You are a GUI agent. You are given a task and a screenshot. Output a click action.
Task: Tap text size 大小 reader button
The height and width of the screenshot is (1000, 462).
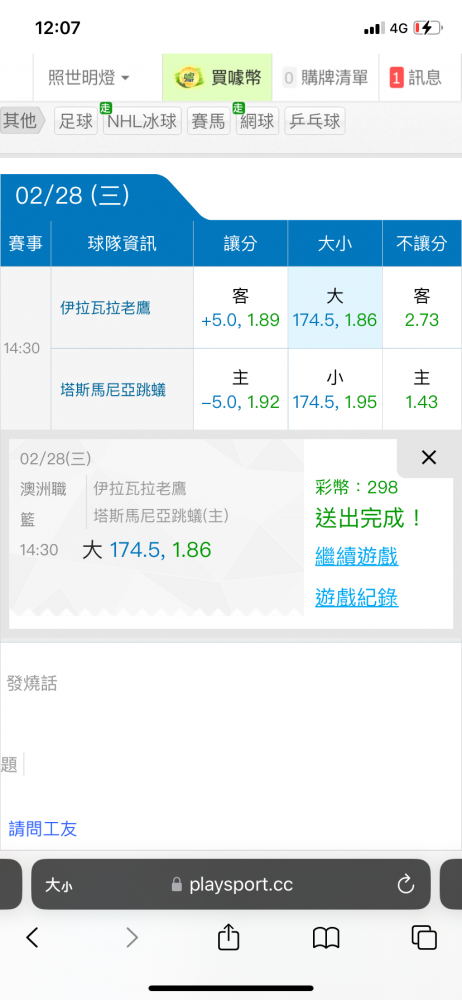coord(58,885)
